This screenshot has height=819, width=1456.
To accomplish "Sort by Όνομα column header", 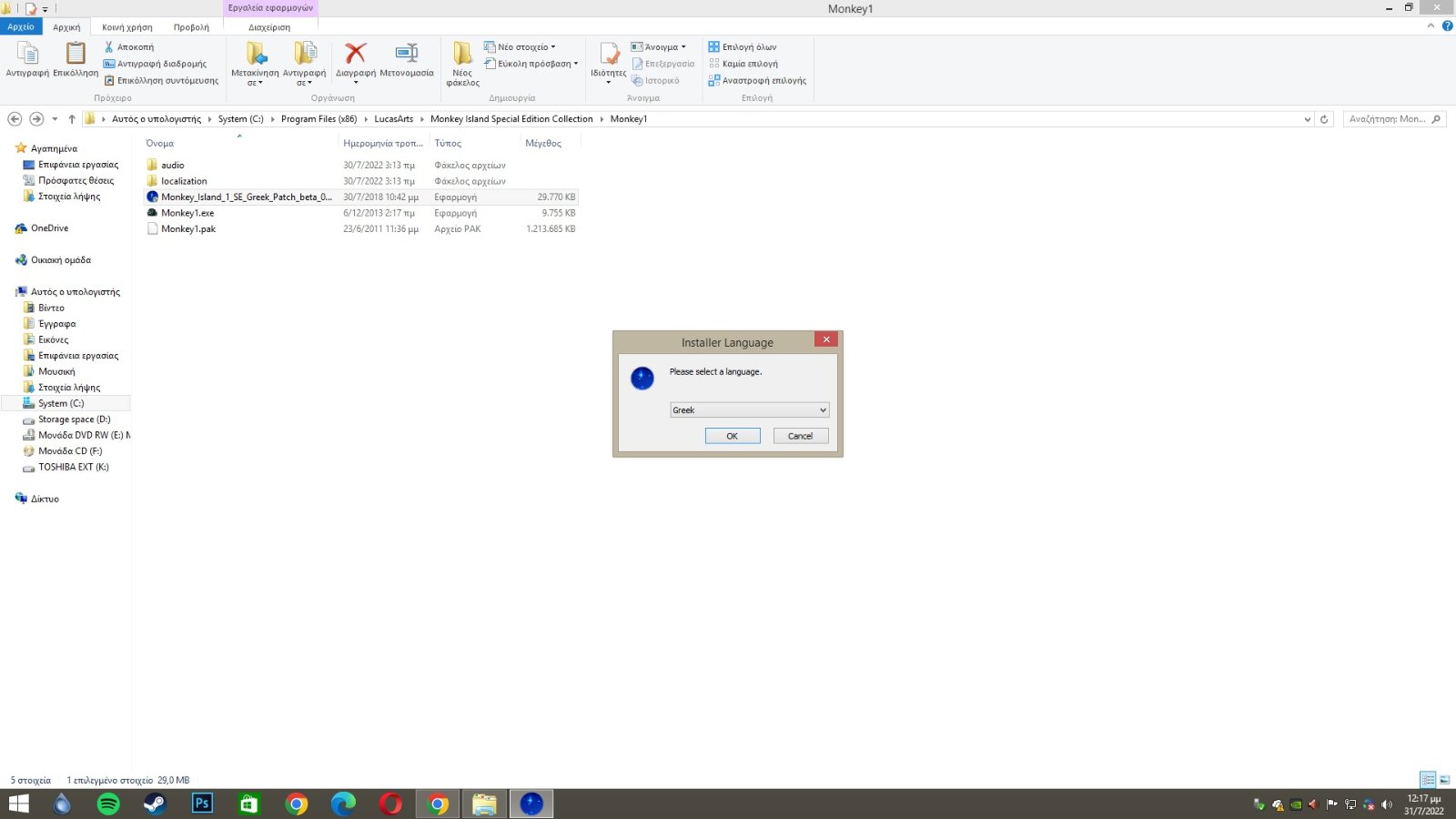I will click(159, 143).
